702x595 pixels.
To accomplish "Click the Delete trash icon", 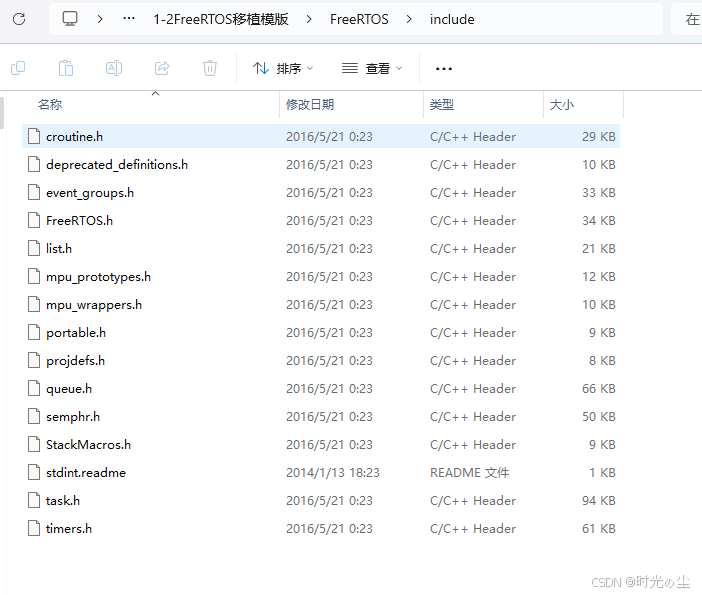I will tap(210, 68).
